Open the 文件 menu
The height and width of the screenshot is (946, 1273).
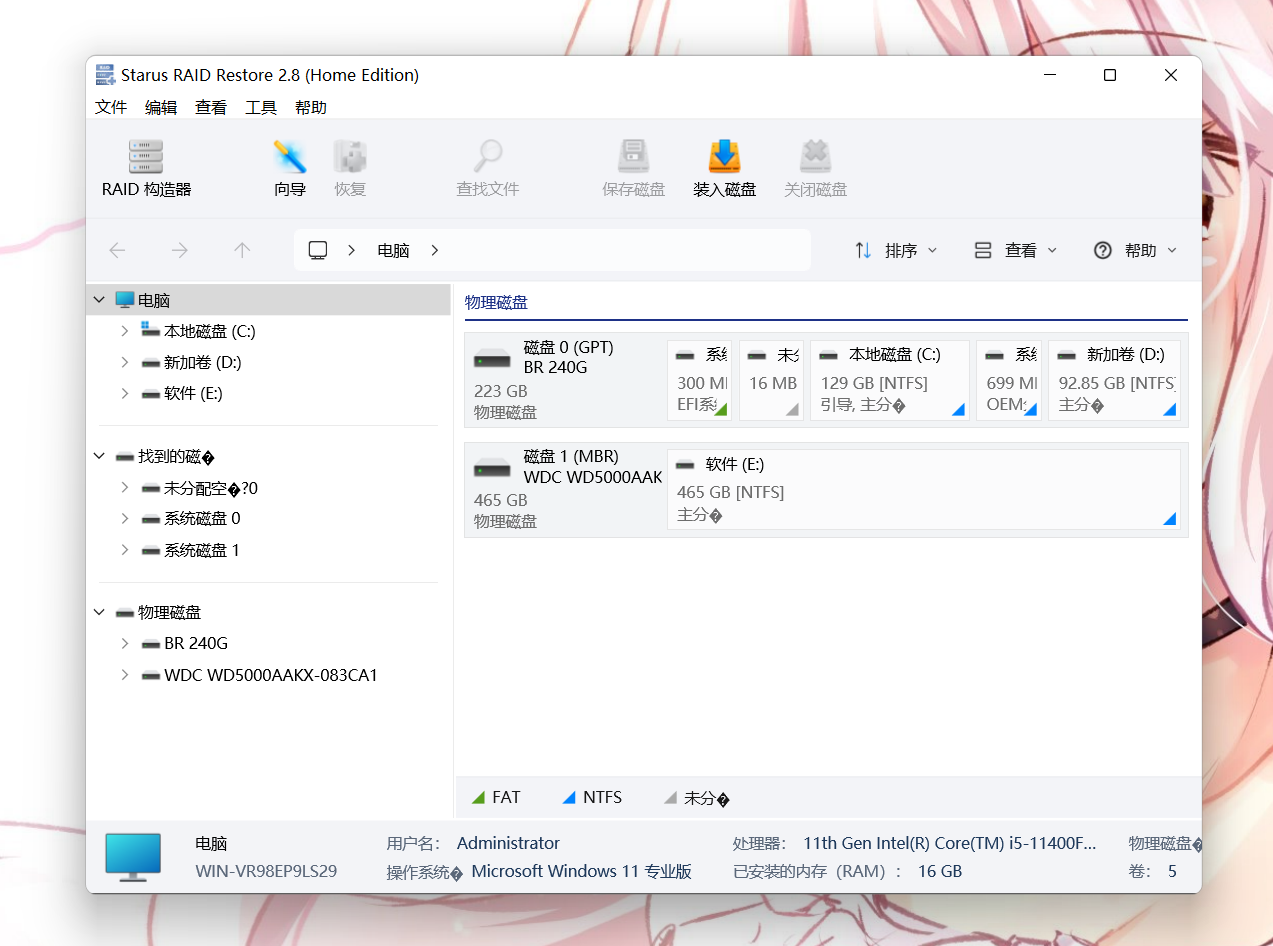tap(111, 107)
